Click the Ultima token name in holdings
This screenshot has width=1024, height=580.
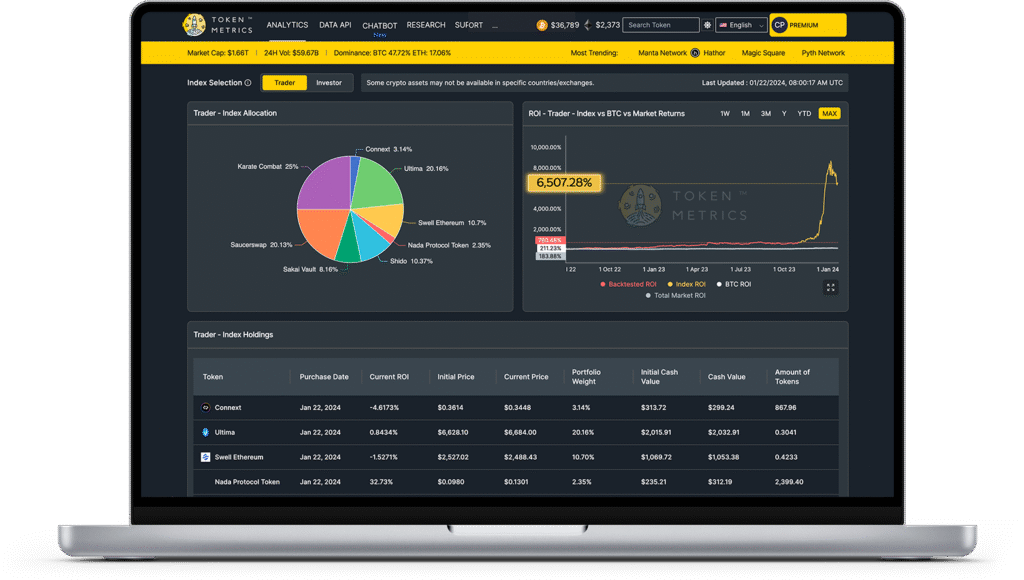point(225,432)
